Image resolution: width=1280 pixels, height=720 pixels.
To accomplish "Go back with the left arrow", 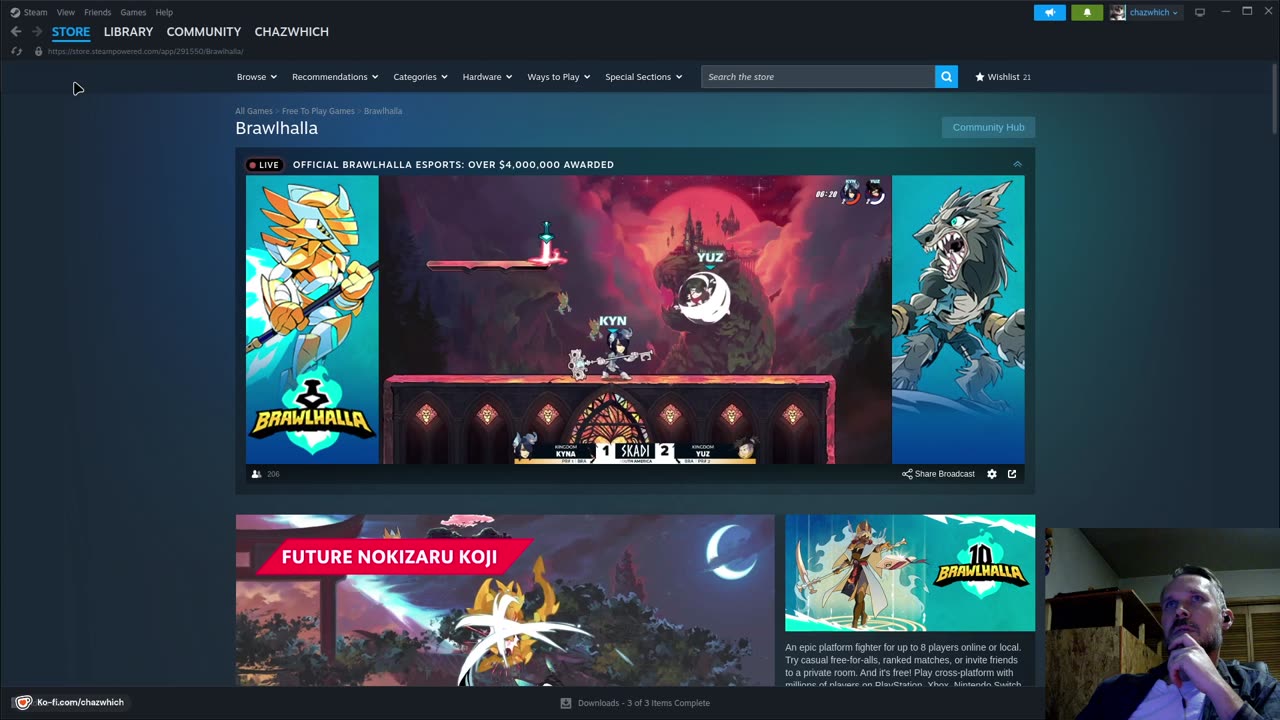I will click(16, 32).
